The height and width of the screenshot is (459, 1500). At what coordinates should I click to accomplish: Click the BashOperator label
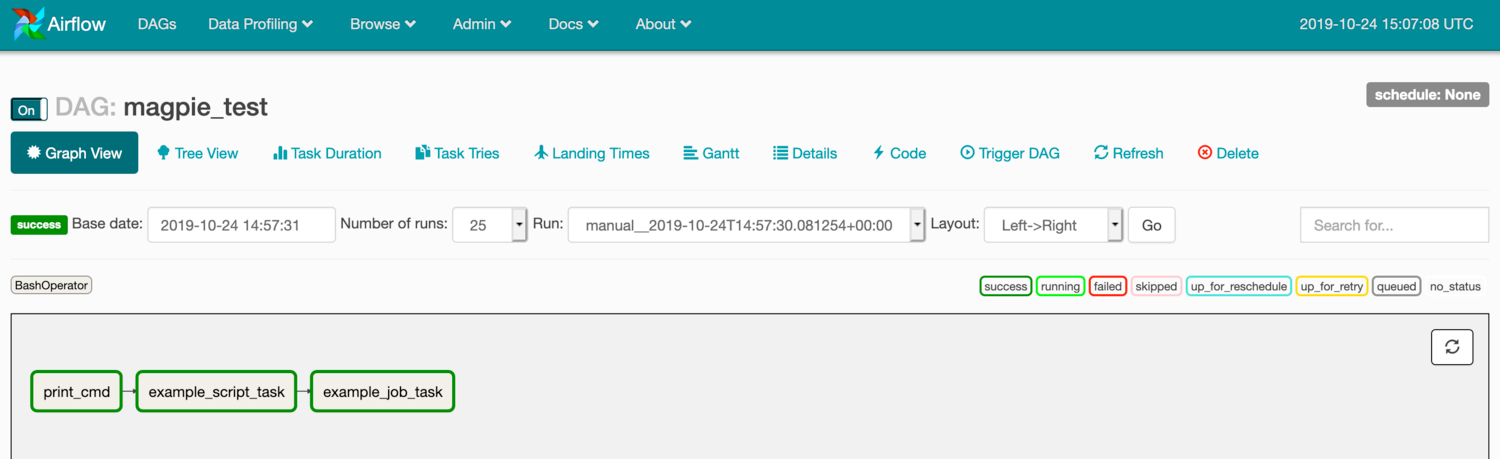tap(51, 285)
